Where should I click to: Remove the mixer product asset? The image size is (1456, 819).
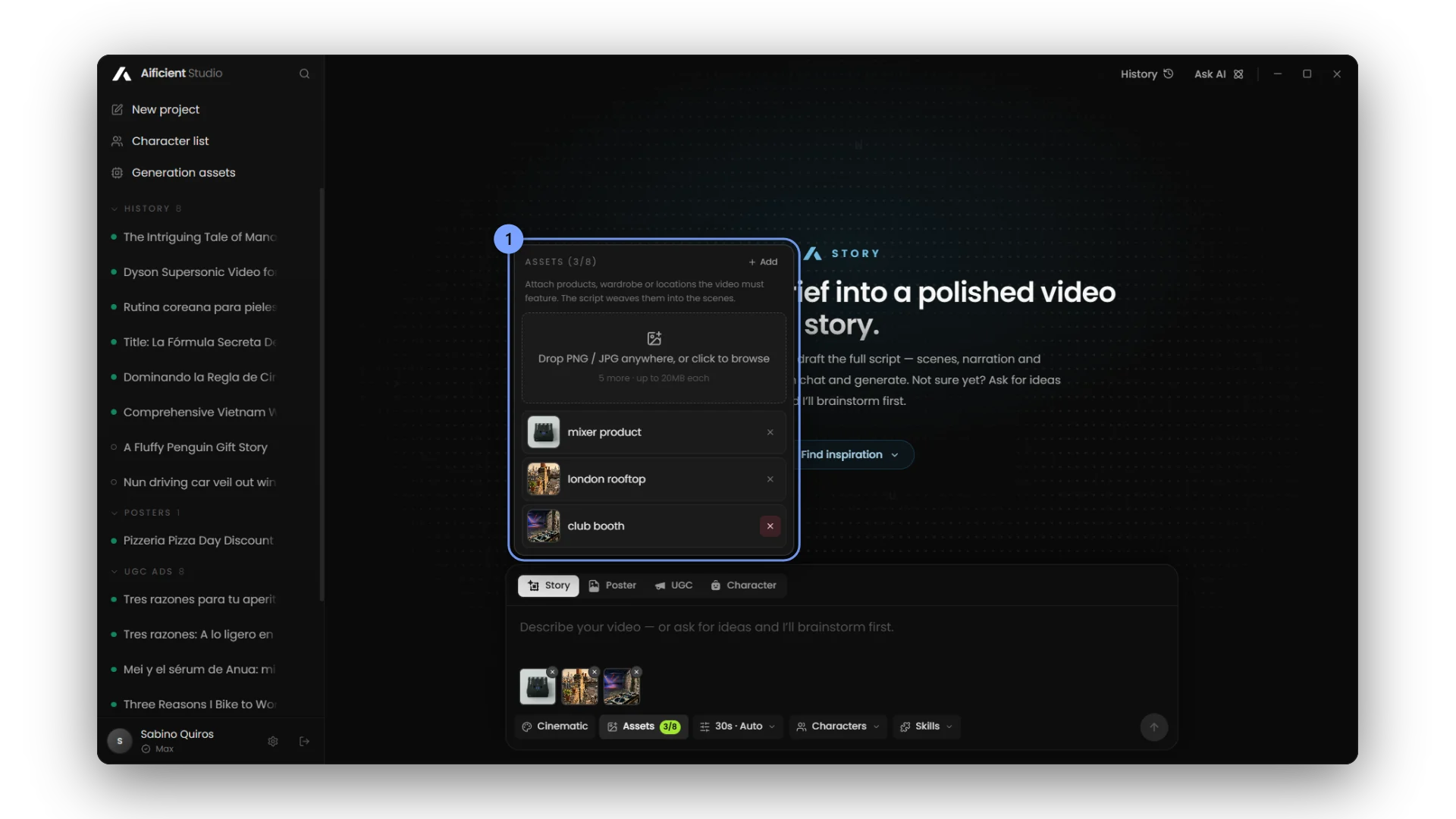pyautogui.click(x=770, y=432)
